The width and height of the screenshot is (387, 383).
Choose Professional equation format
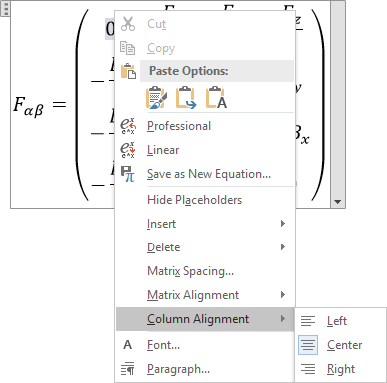[x=205, y=126]
